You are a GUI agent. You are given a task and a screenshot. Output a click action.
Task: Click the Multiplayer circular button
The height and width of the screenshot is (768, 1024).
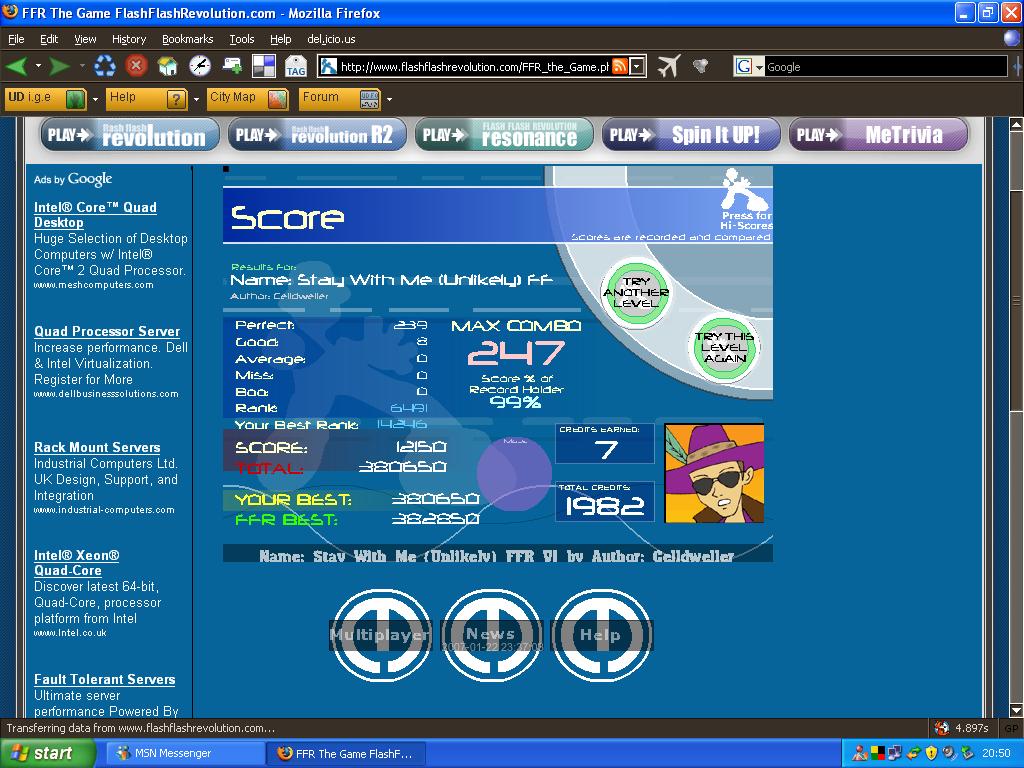[381, 635]
